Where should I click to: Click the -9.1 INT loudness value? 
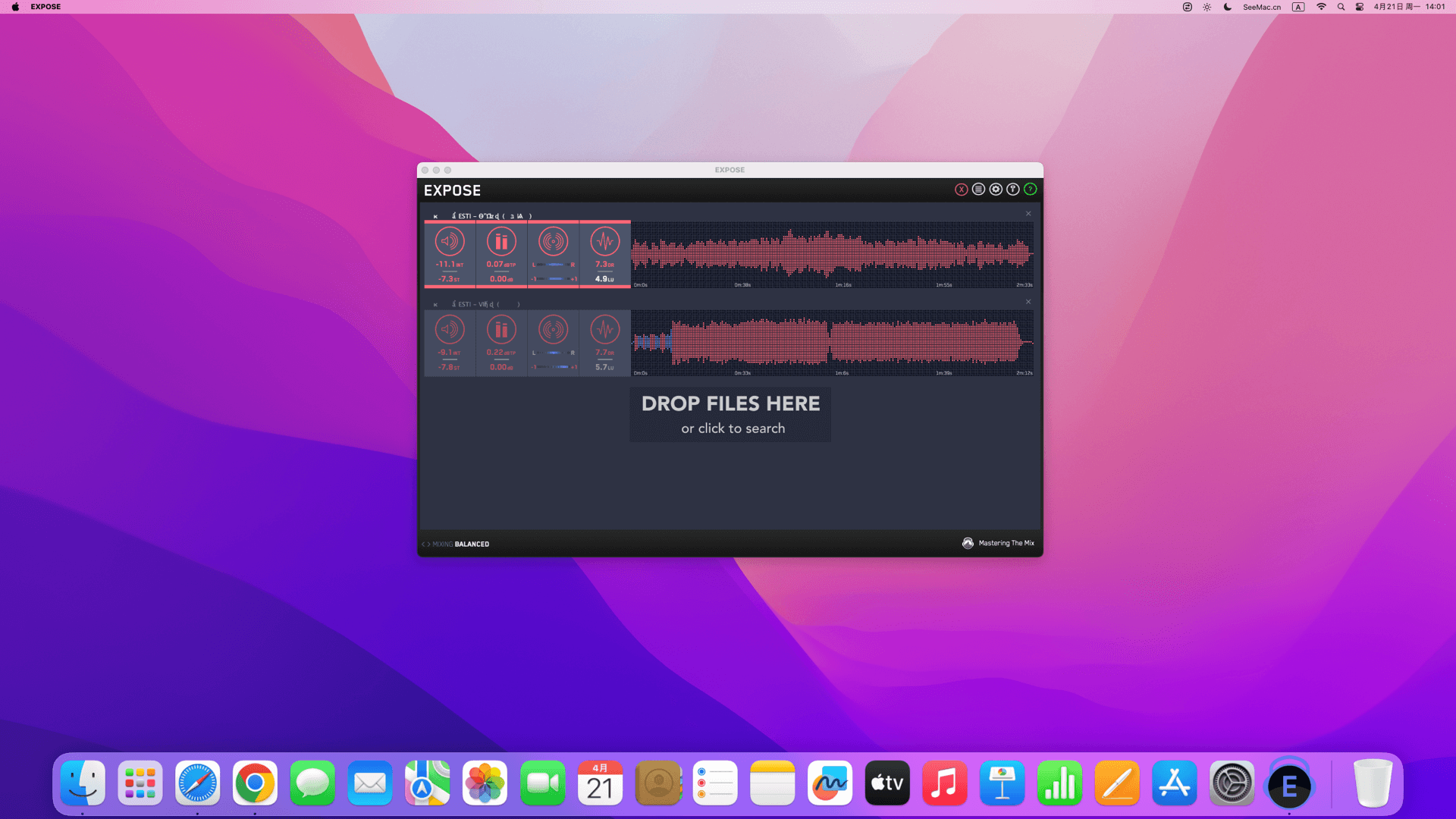click(450, 353)
